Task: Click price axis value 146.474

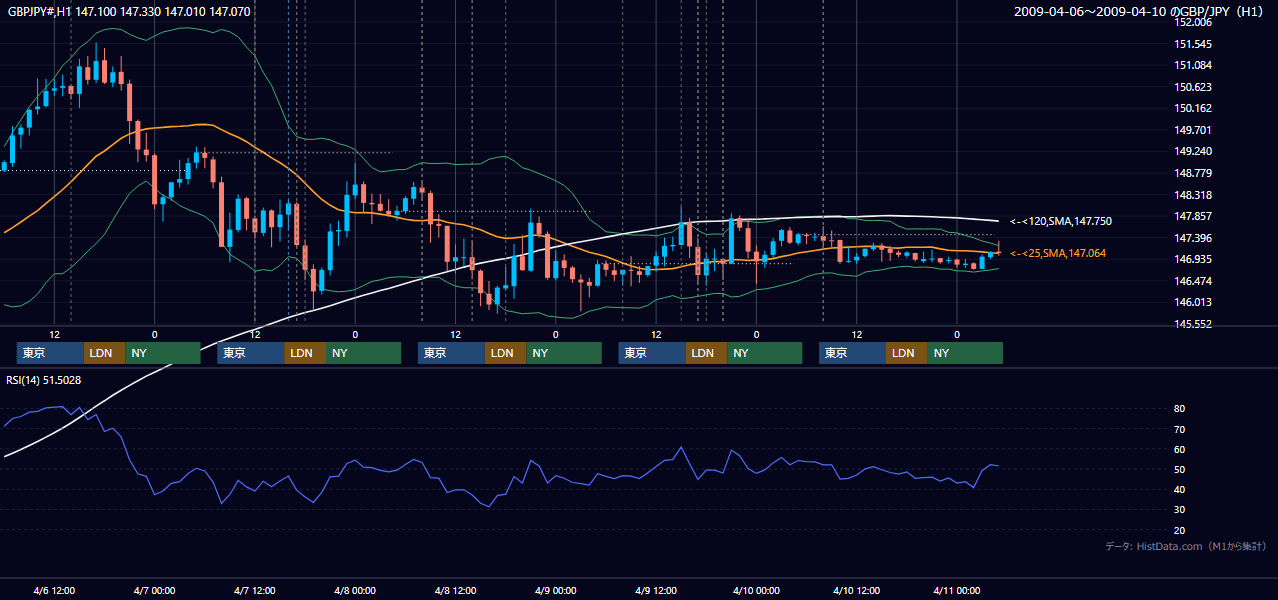Action: pyautogui.click(x=1193, y=281)
